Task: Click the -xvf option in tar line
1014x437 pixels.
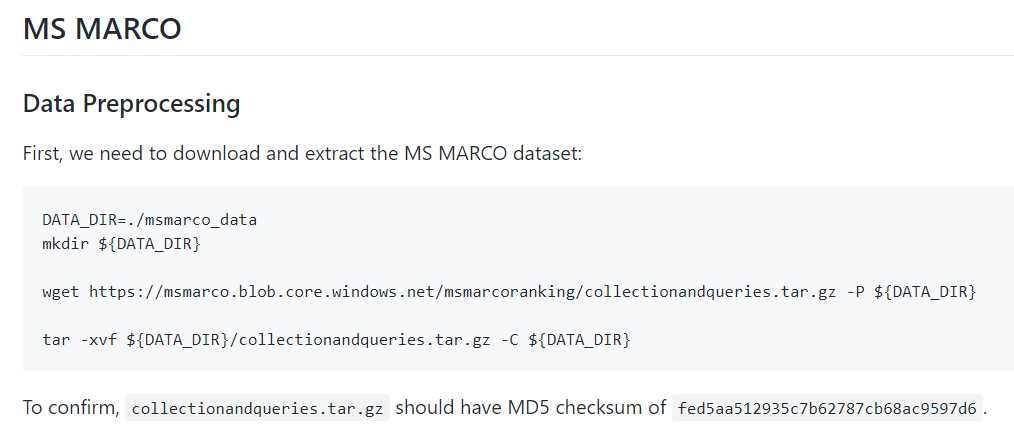Action: pos(98,339)
